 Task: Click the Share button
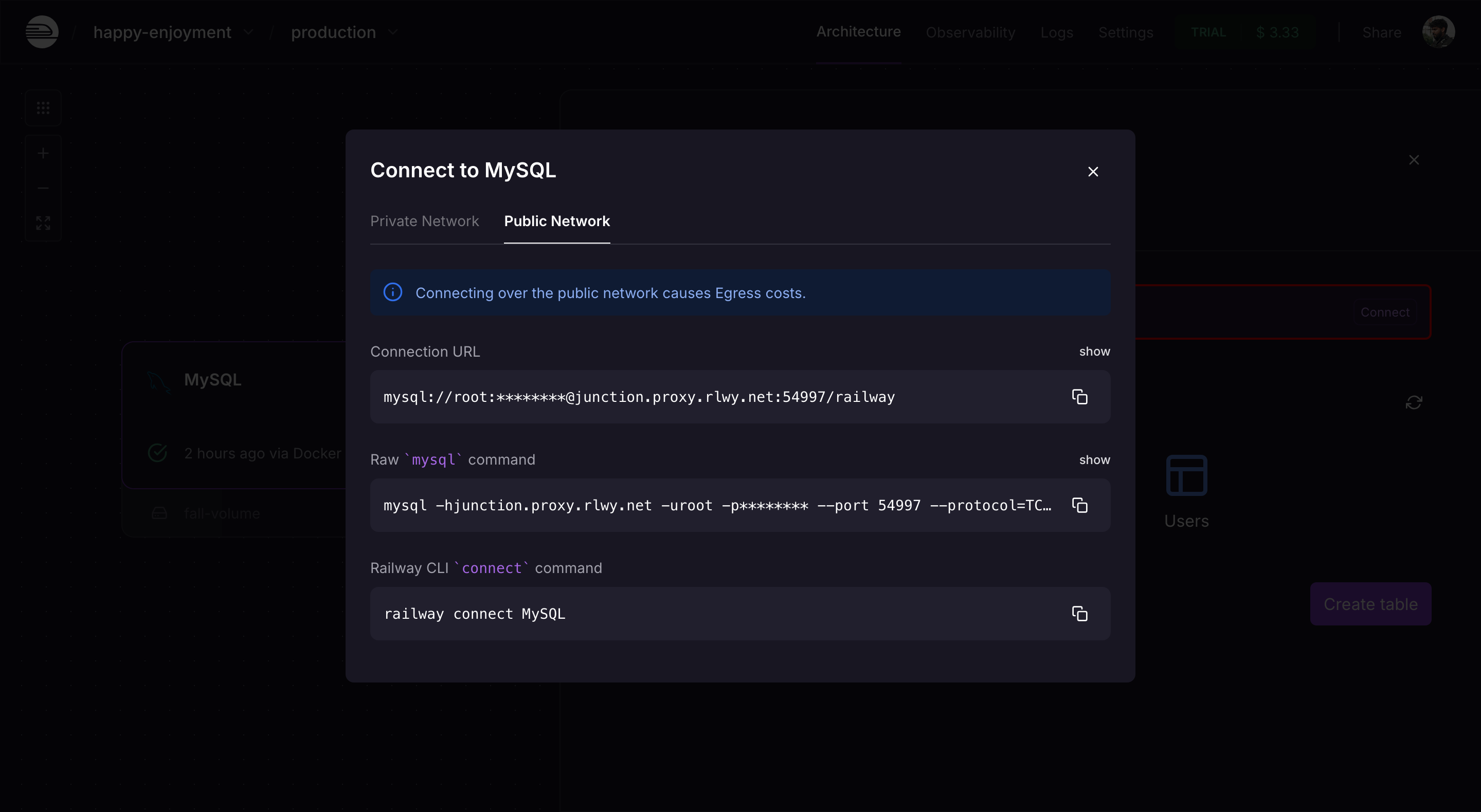[x=1382, y=33]
